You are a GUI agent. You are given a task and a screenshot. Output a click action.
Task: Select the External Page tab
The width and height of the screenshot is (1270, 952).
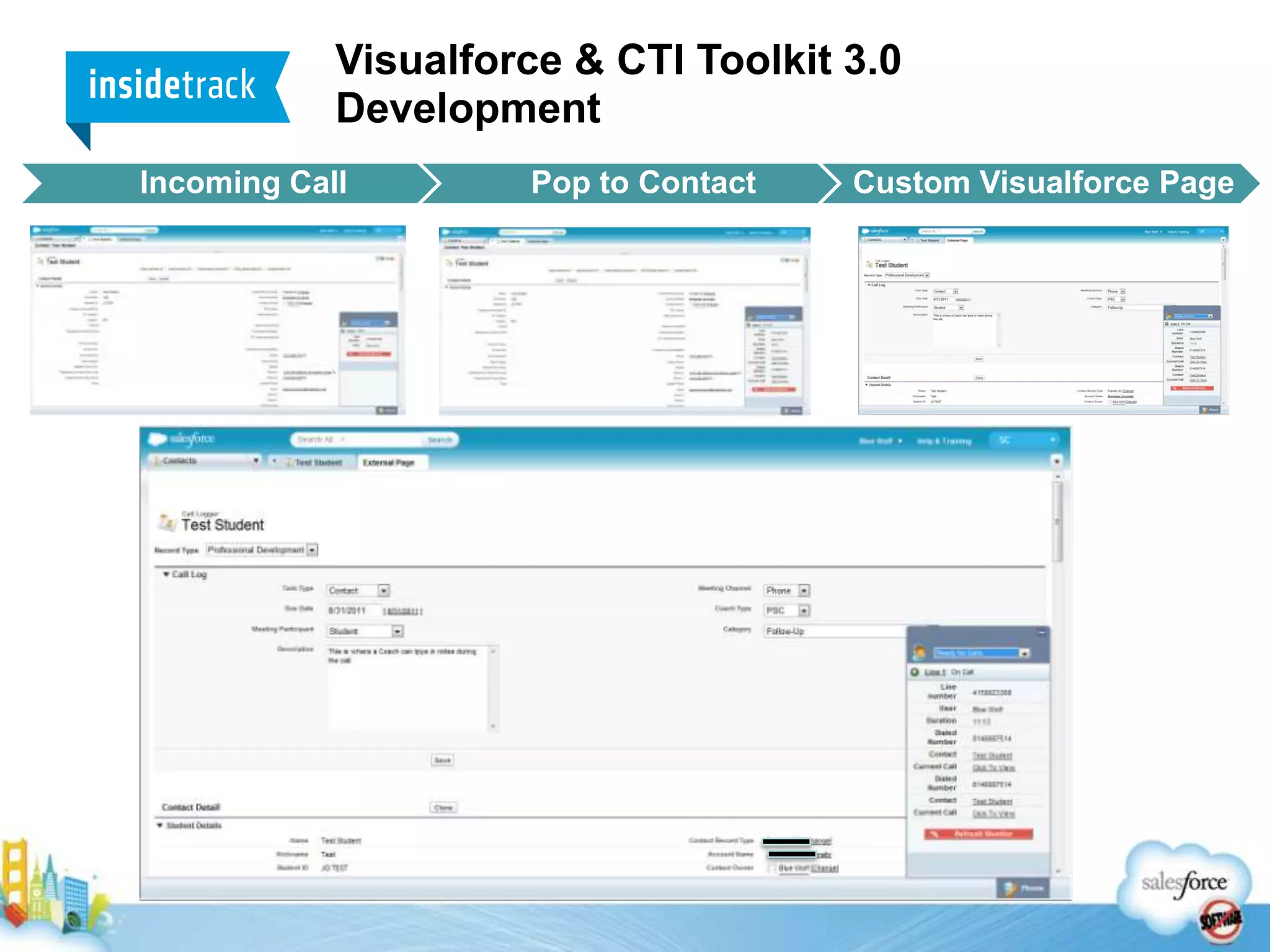coord(389,462)
